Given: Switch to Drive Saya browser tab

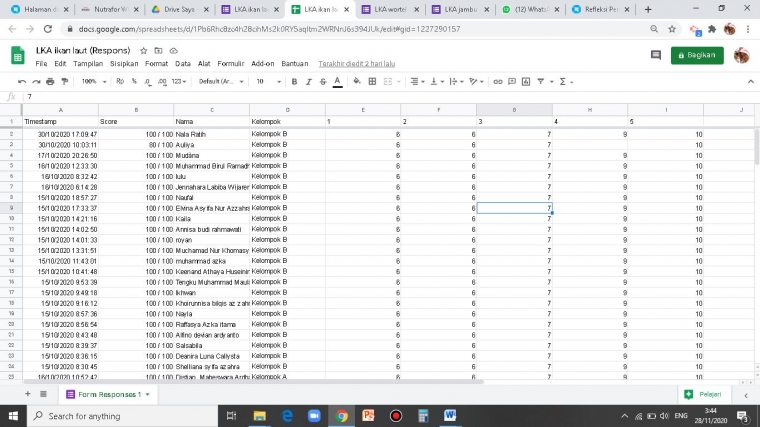Looking at the screenshot, I should pos(180,9).
